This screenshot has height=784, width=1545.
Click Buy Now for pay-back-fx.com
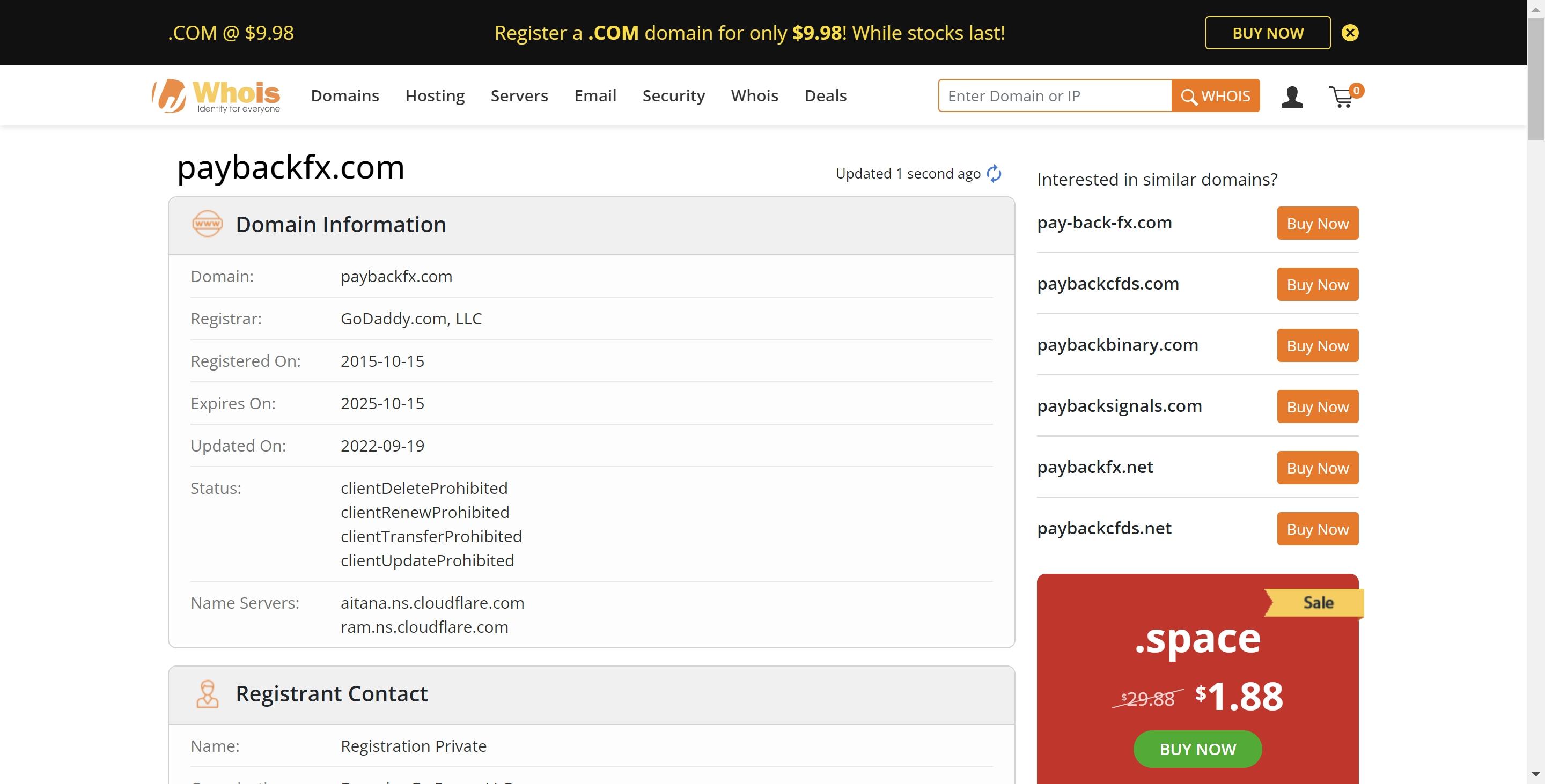click(1317, 222)
